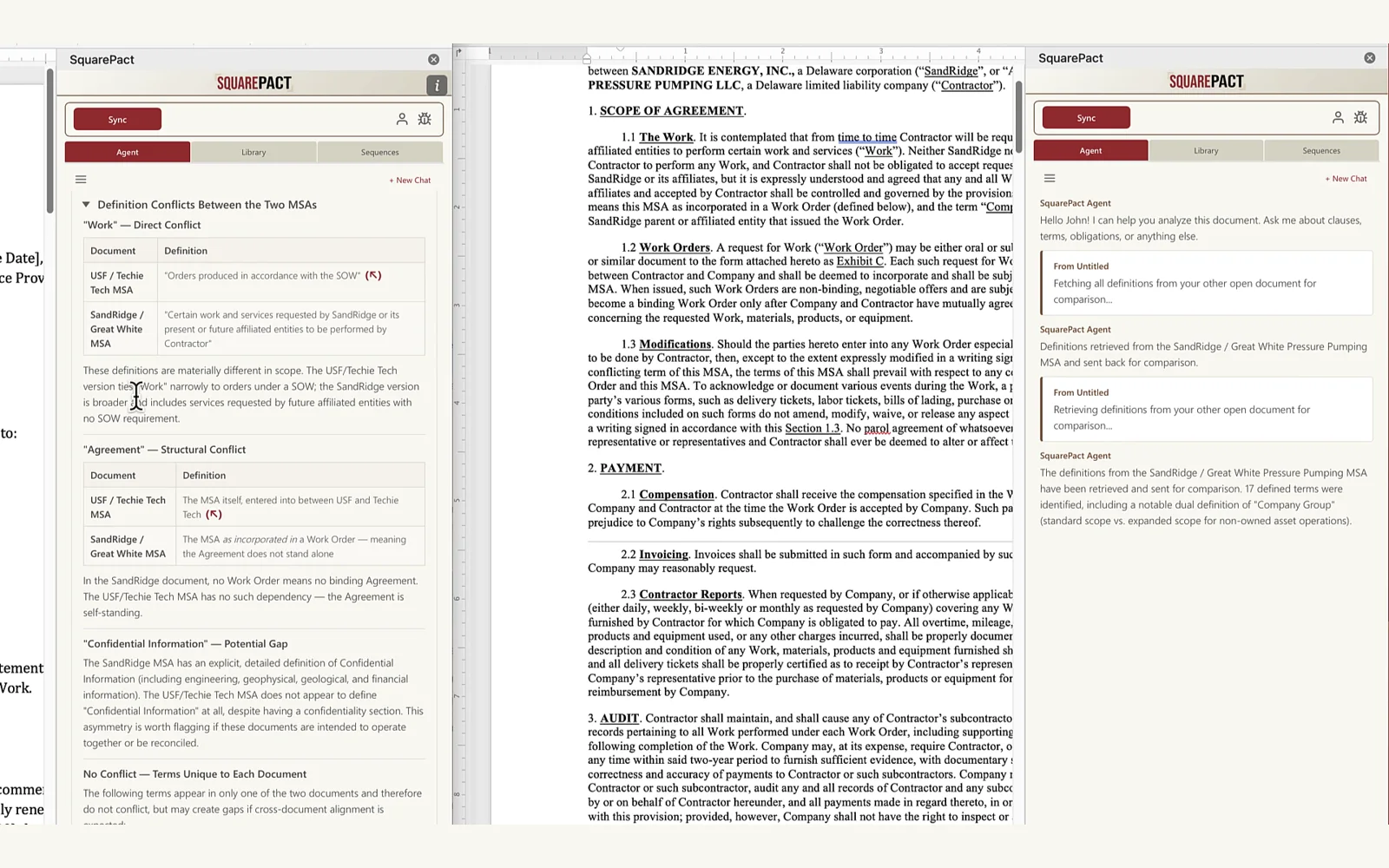1389x868 pixels.
Task: Select Agent tab in right panel
Action: coord(1090,150)
